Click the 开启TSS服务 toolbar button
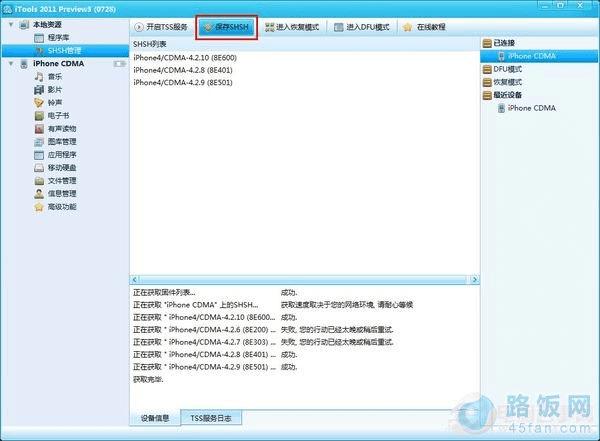This screenshot has width=600, height=441. point(161,27)
